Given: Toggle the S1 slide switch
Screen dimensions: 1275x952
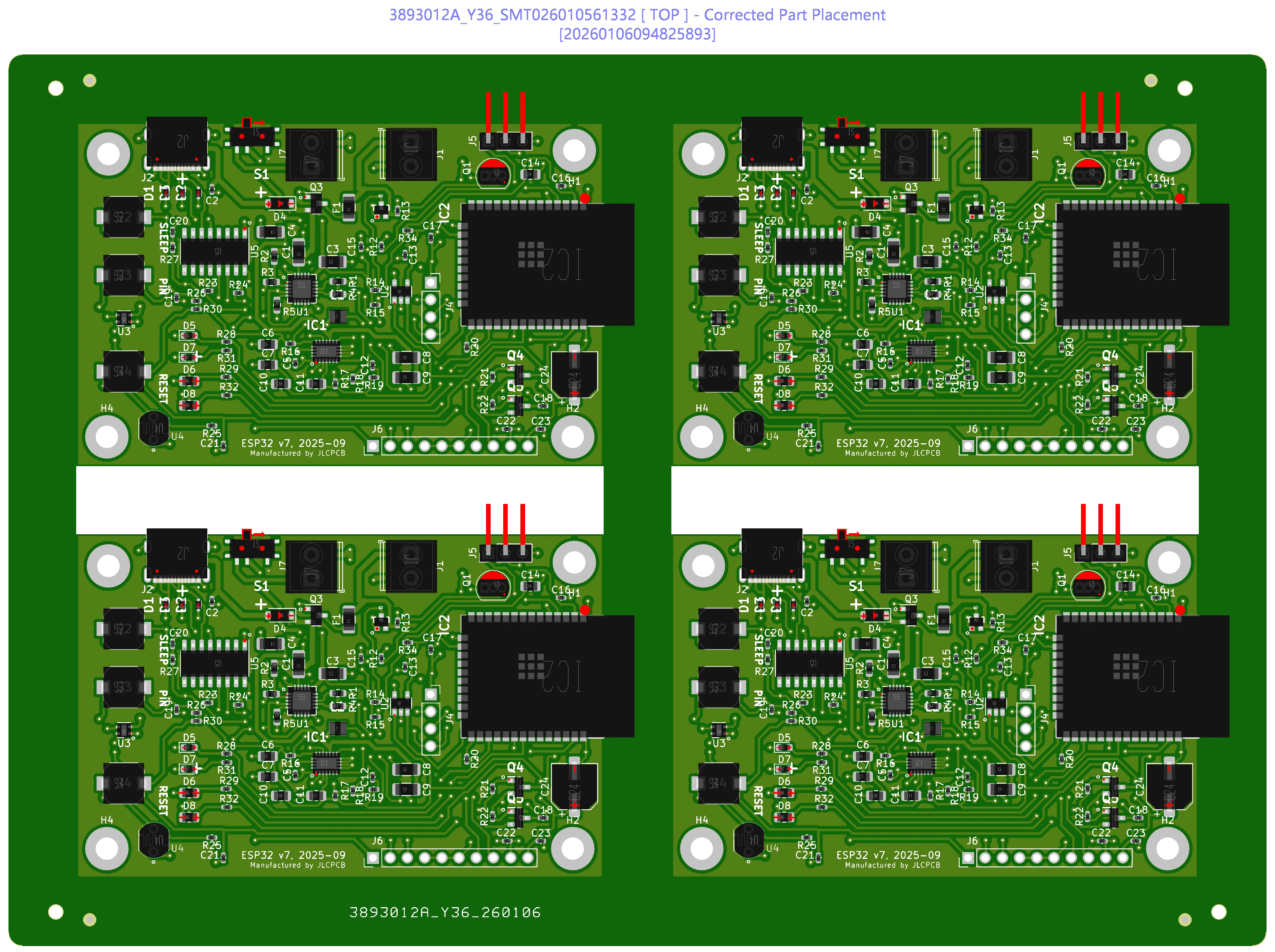Looking at the screenshot, I should (252, 137).
